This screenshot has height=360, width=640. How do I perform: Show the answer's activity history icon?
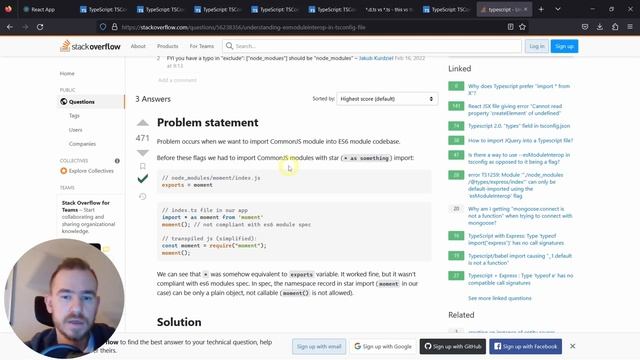pos(142,197)
